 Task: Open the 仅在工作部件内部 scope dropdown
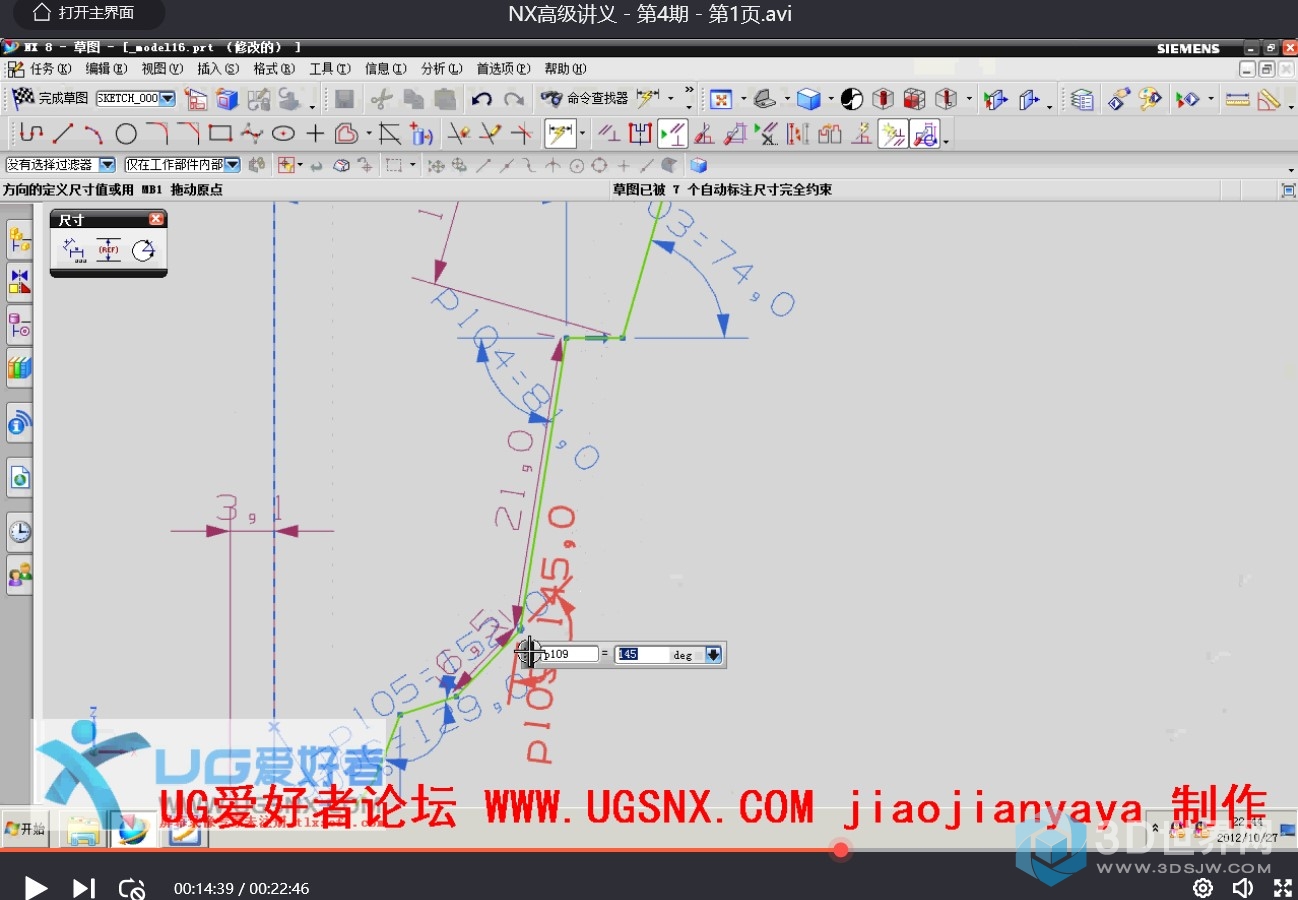pyautogui.click(x=232, y=165)
